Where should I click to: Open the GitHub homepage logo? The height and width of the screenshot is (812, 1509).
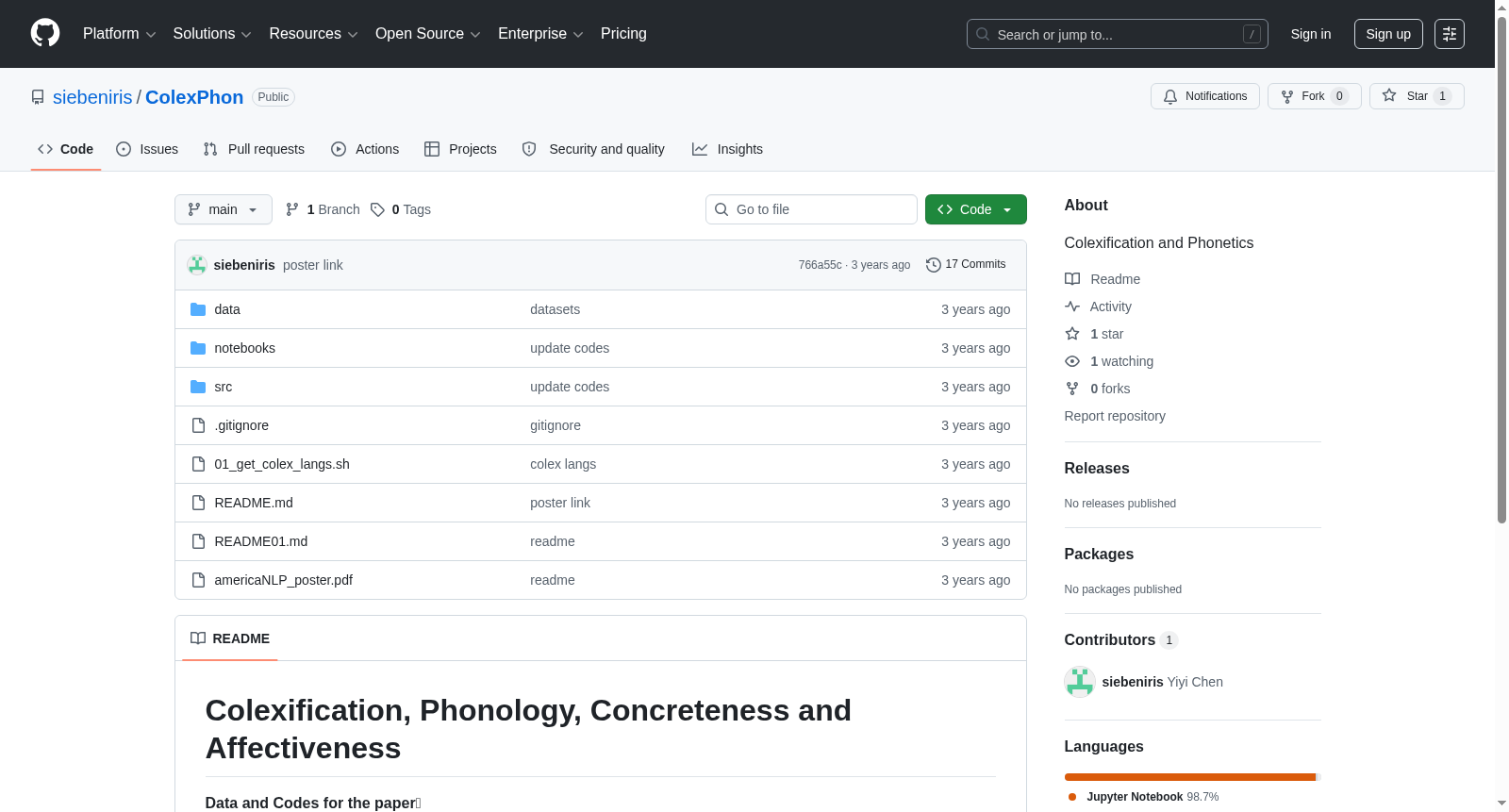45,33
